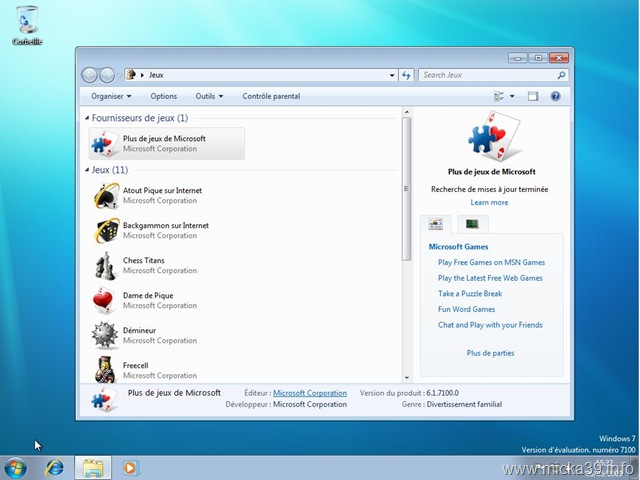This screenshot has height=480, width=640.
Task: Click the scroll down arrow of games list
Action: [x=406, y=378]
